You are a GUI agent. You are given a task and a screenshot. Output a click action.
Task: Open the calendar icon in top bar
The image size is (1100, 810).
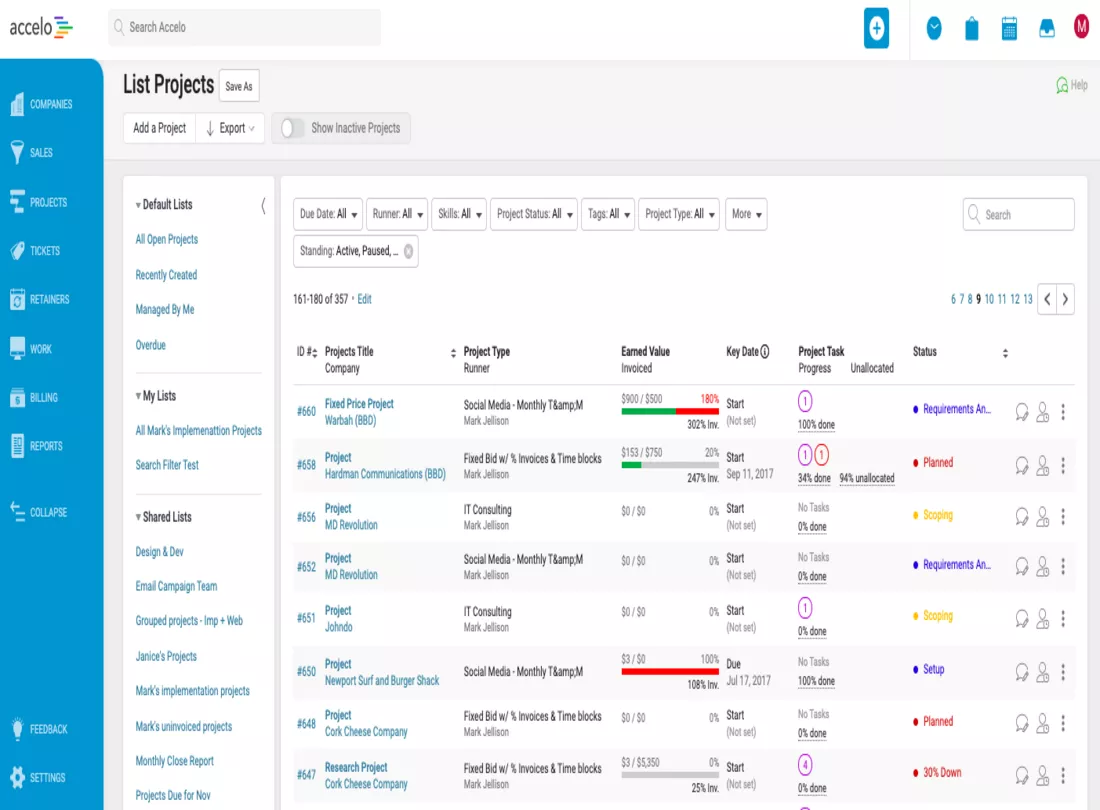[x=1009, y=28]
